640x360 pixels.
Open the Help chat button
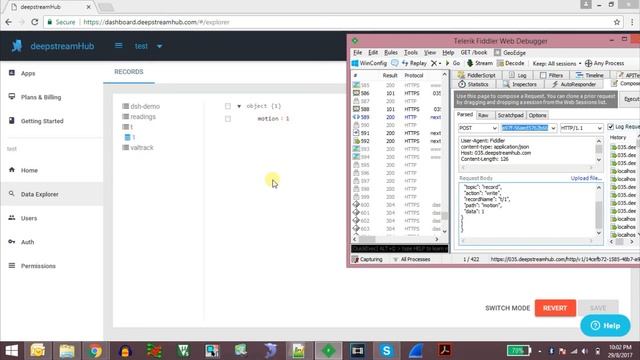(605, 325)
